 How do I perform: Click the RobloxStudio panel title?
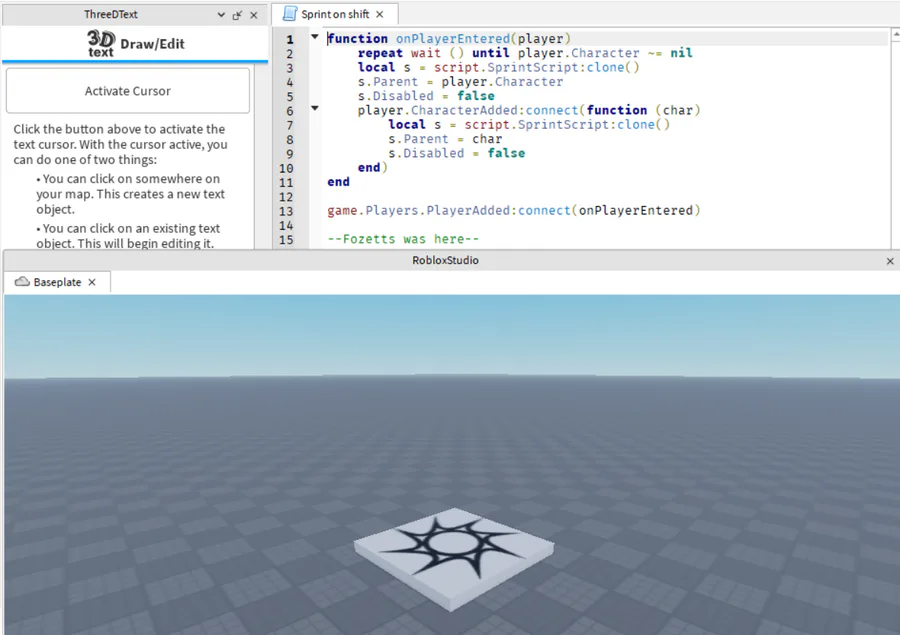pyautogui.click(x=445, y=261)
